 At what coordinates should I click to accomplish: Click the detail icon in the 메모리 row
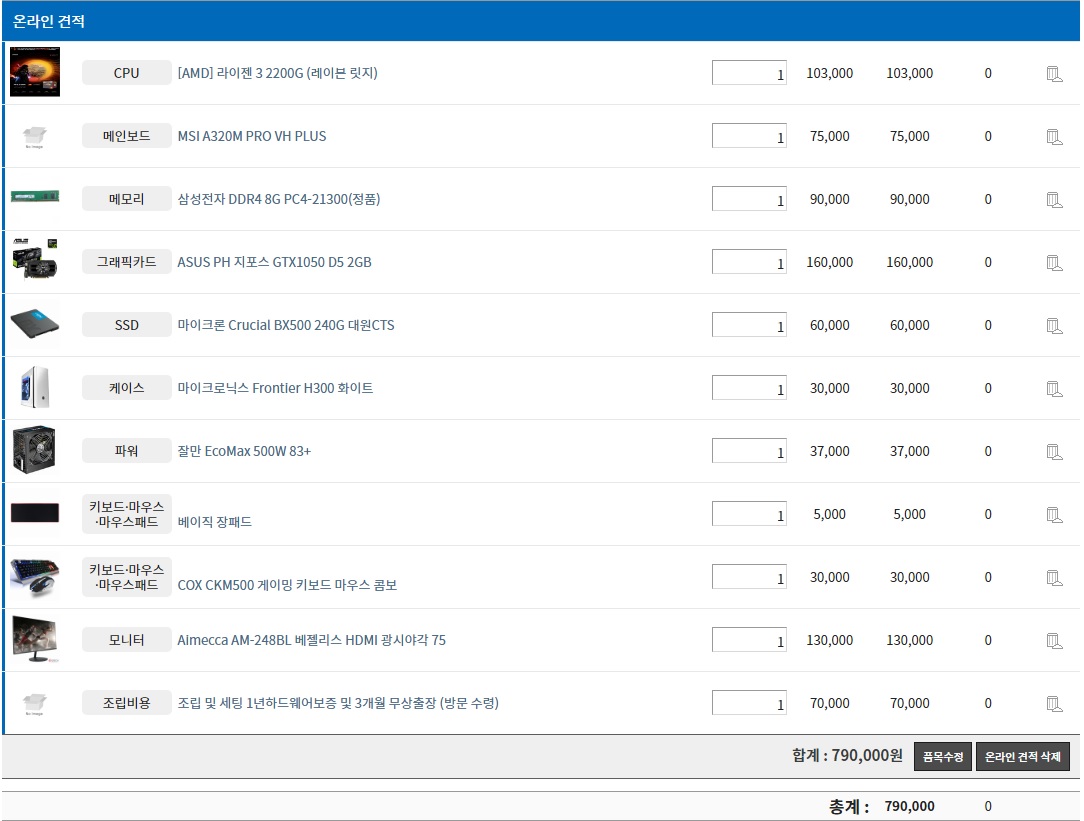[1054, 200]
